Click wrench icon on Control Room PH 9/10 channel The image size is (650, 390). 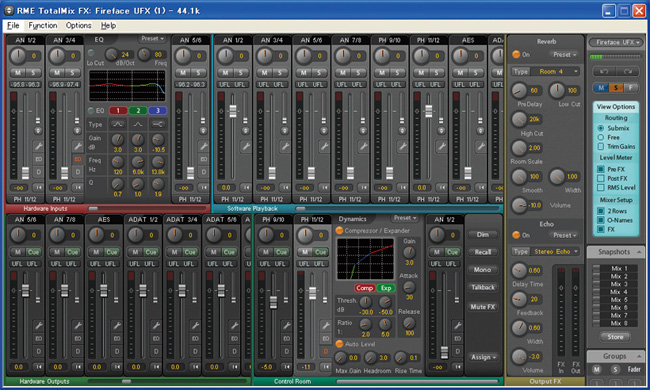click(x=286, y=325)
